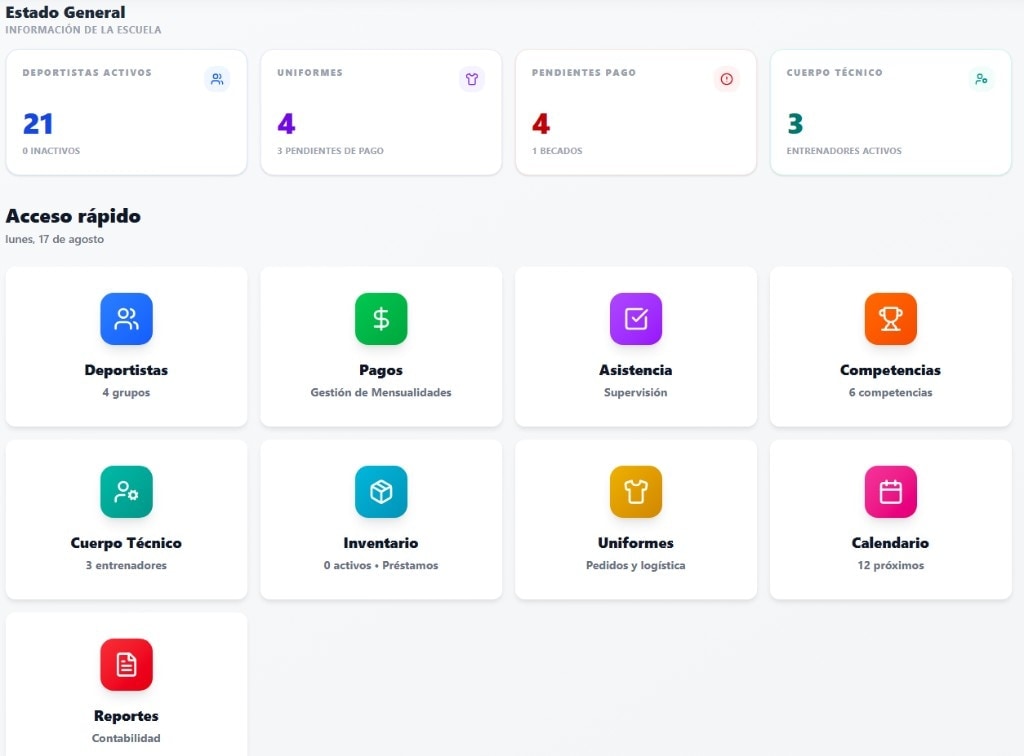Screen dimensions: 1024x756
Task: Click the green dollar Pagos icon
Action: point(381,319)
